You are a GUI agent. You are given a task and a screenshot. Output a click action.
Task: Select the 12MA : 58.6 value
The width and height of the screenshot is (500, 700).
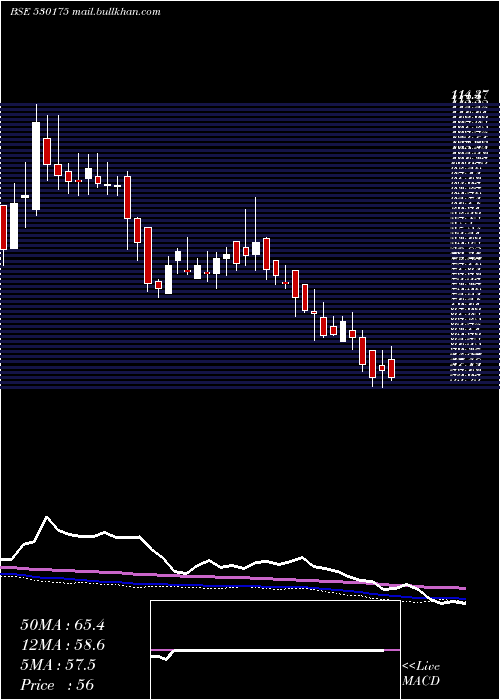pos(62,645)
